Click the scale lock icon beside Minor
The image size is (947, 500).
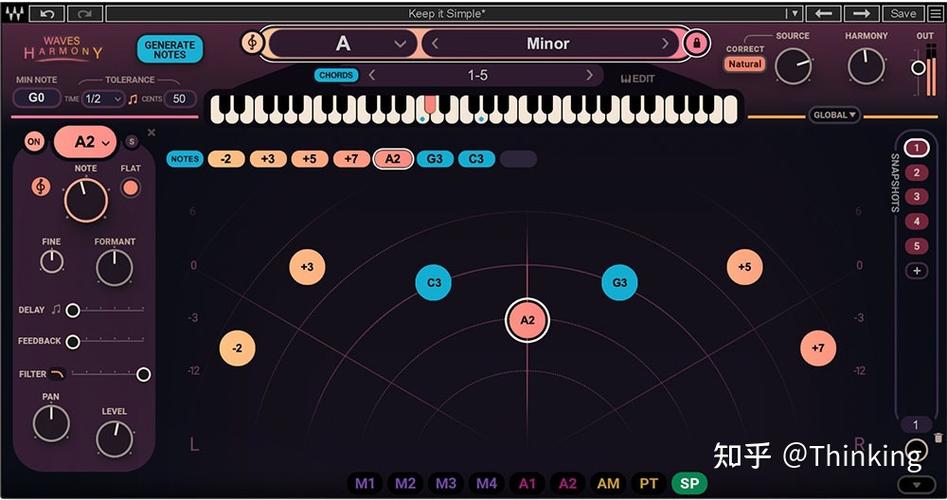pos(696,43)
